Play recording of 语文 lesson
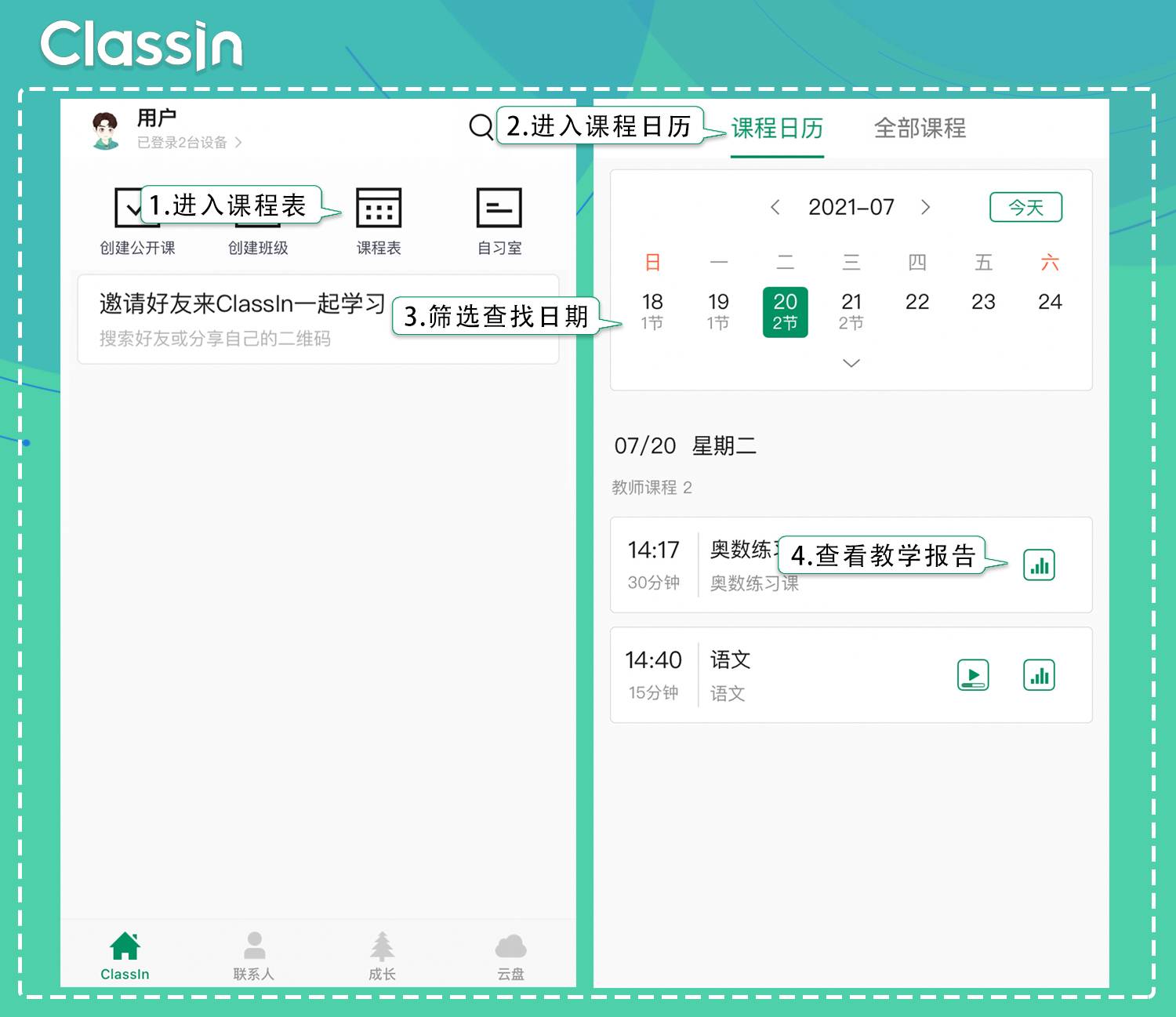Screen dimensions: 1176x1017 tap(973, 675)
